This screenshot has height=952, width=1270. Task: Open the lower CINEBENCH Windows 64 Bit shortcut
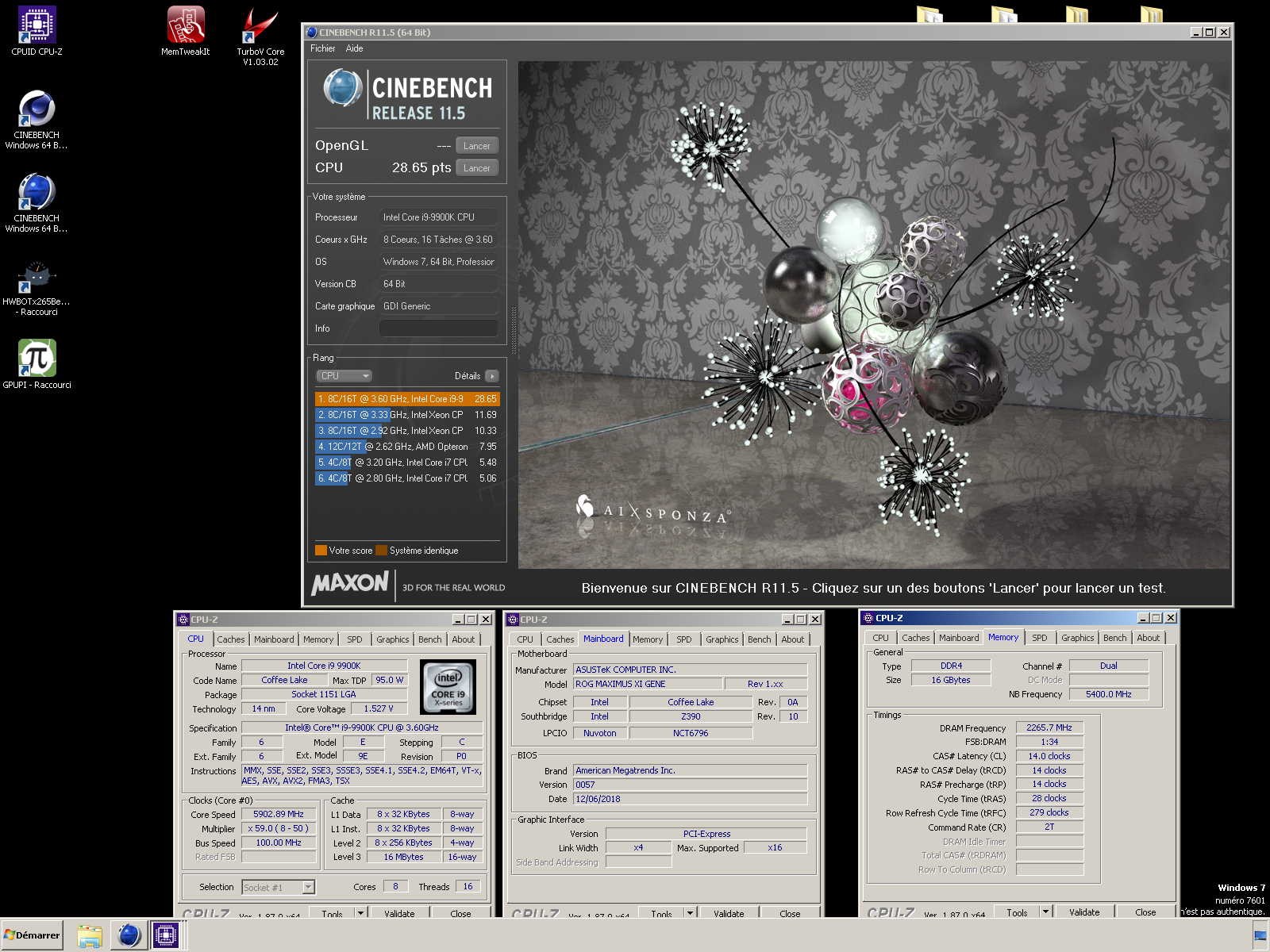[x=37, y=203]
